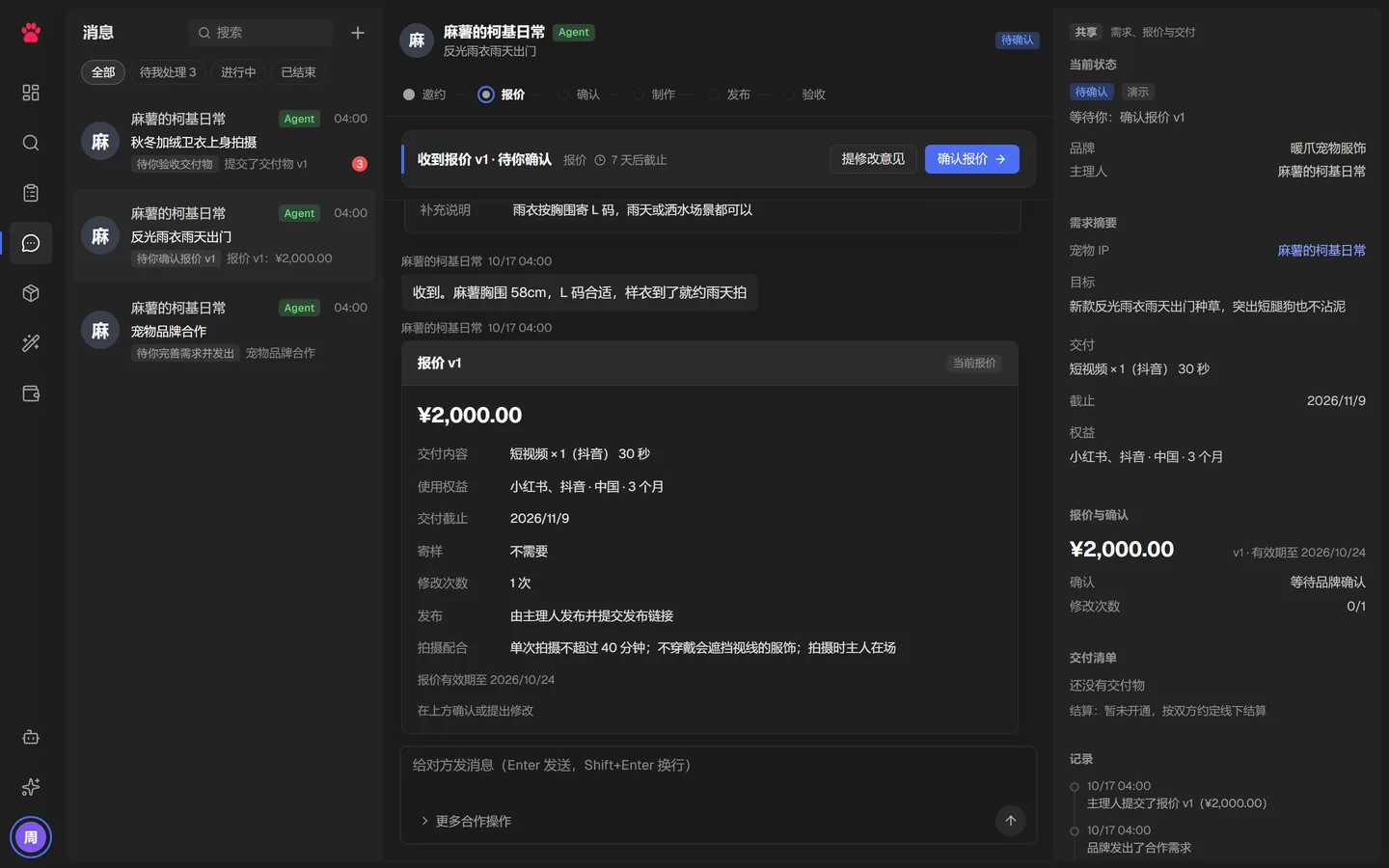Open the cube package icon in sidebar
The image size is (1389, 868).
[x=31, y=293]
